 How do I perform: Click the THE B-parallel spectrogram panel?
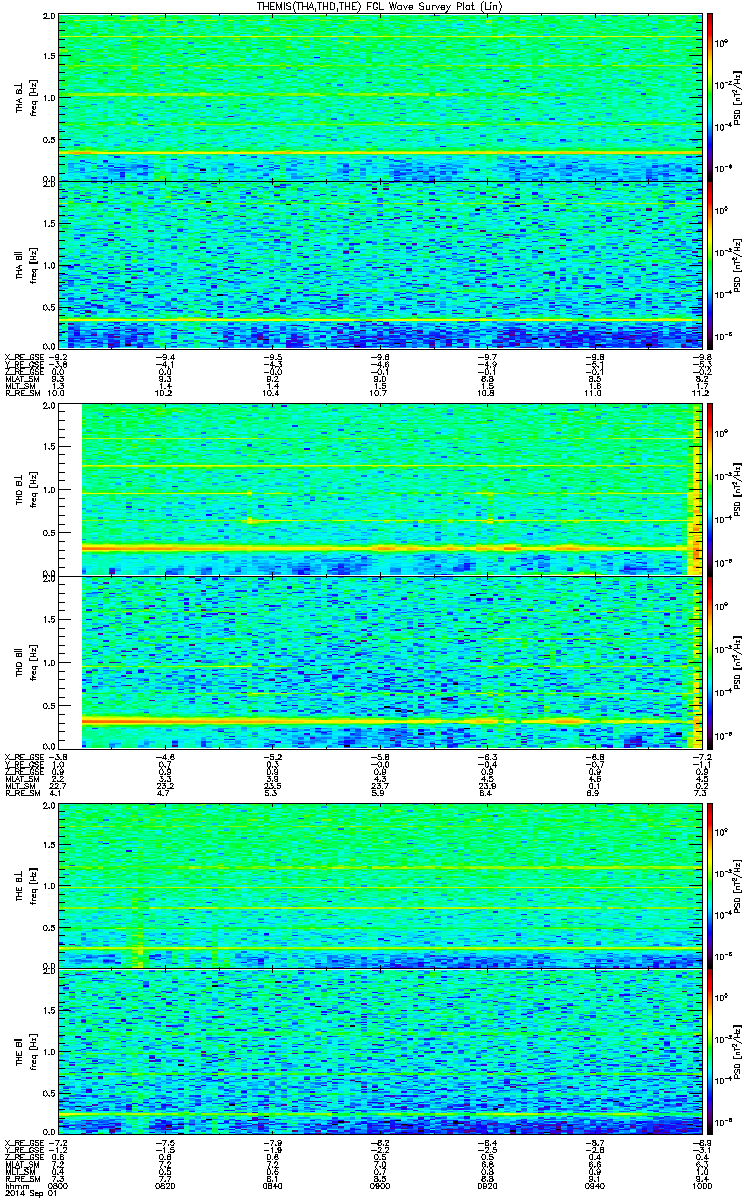point(380,1052)
